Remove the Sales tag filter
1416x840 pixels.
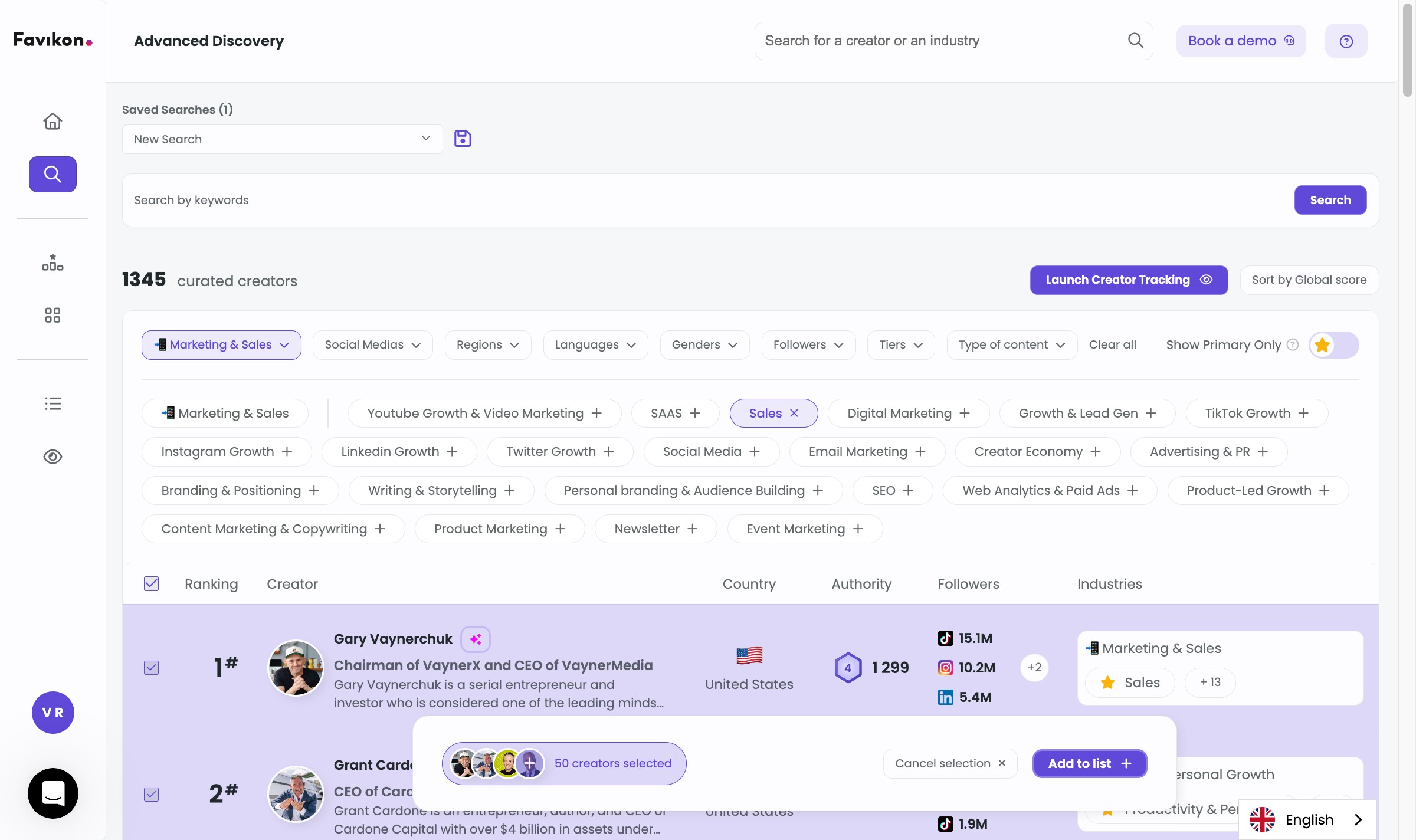(794, 413)
